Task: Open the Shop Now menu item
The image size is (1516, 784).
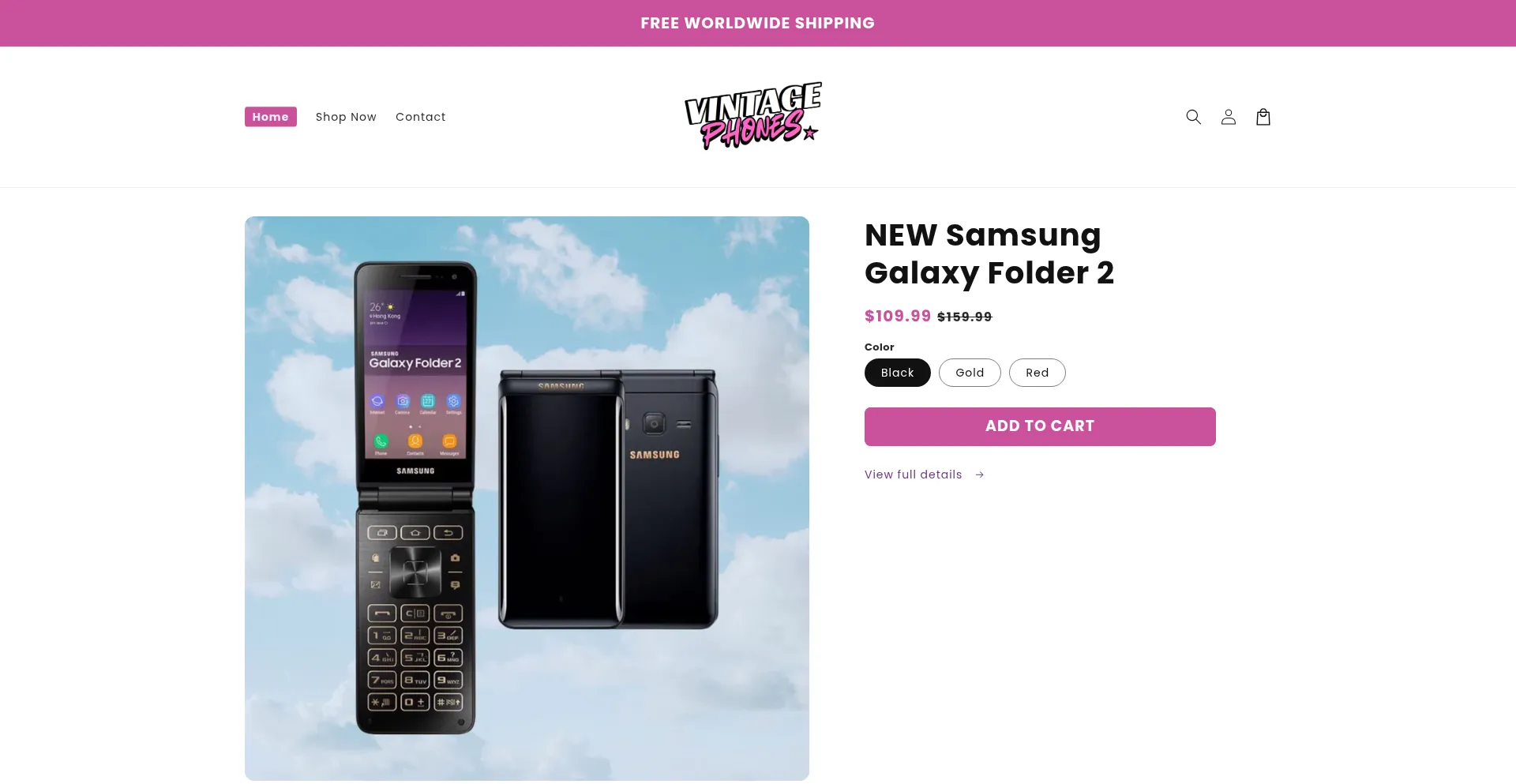Action: [346, 117]
